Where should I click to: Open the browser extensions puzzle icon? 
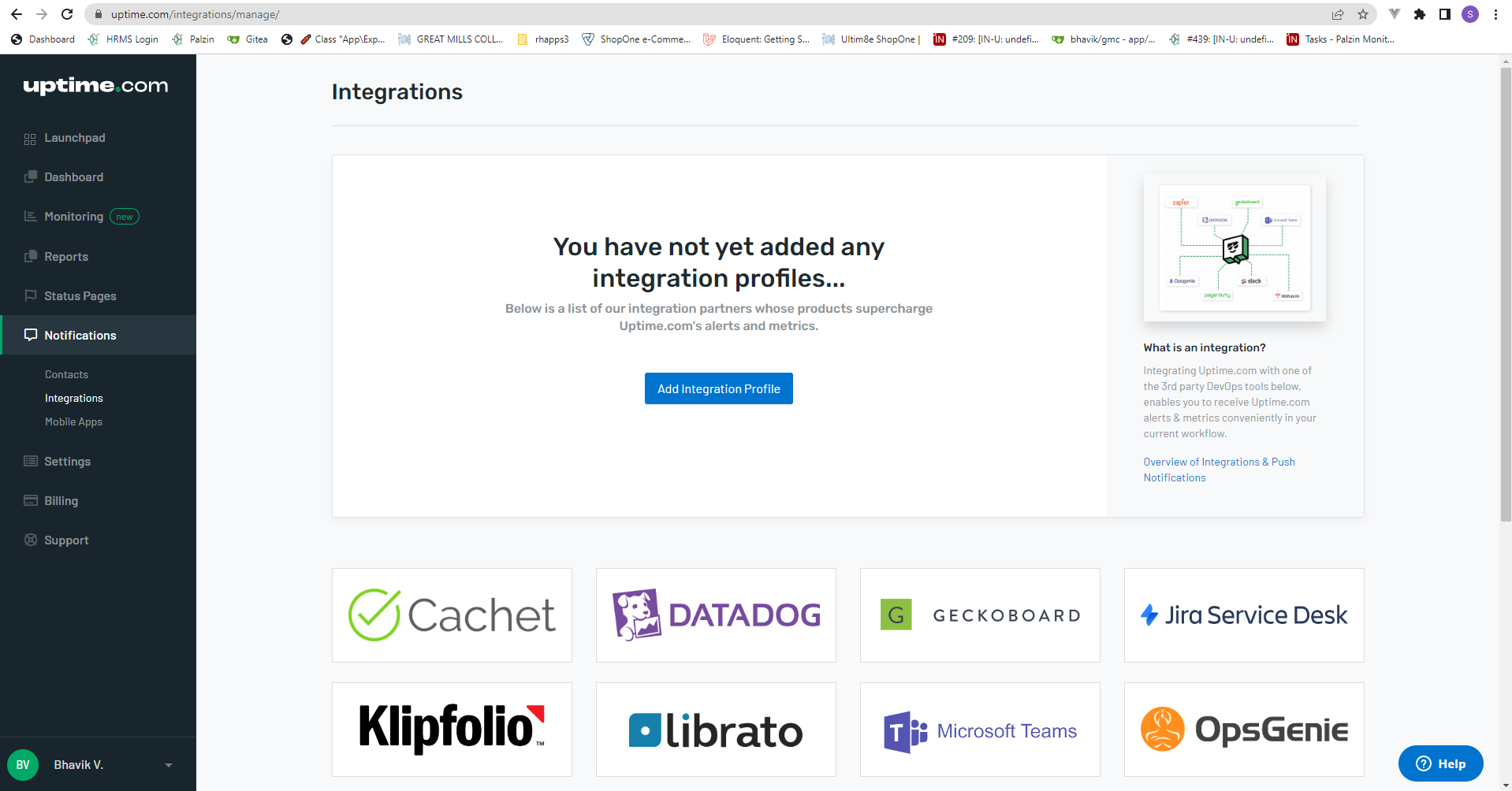(x=1420, y=14)
